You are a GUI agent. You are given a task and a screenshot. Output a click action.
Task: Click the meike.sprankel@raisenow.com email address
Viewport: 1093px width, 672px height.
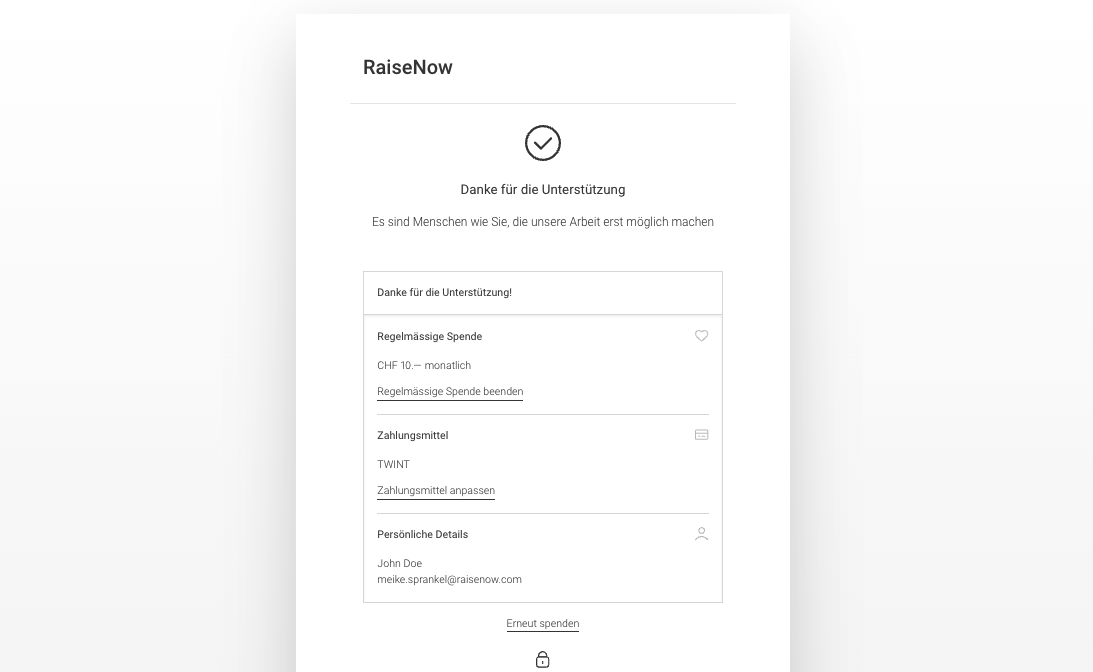(x=449, y=579)
